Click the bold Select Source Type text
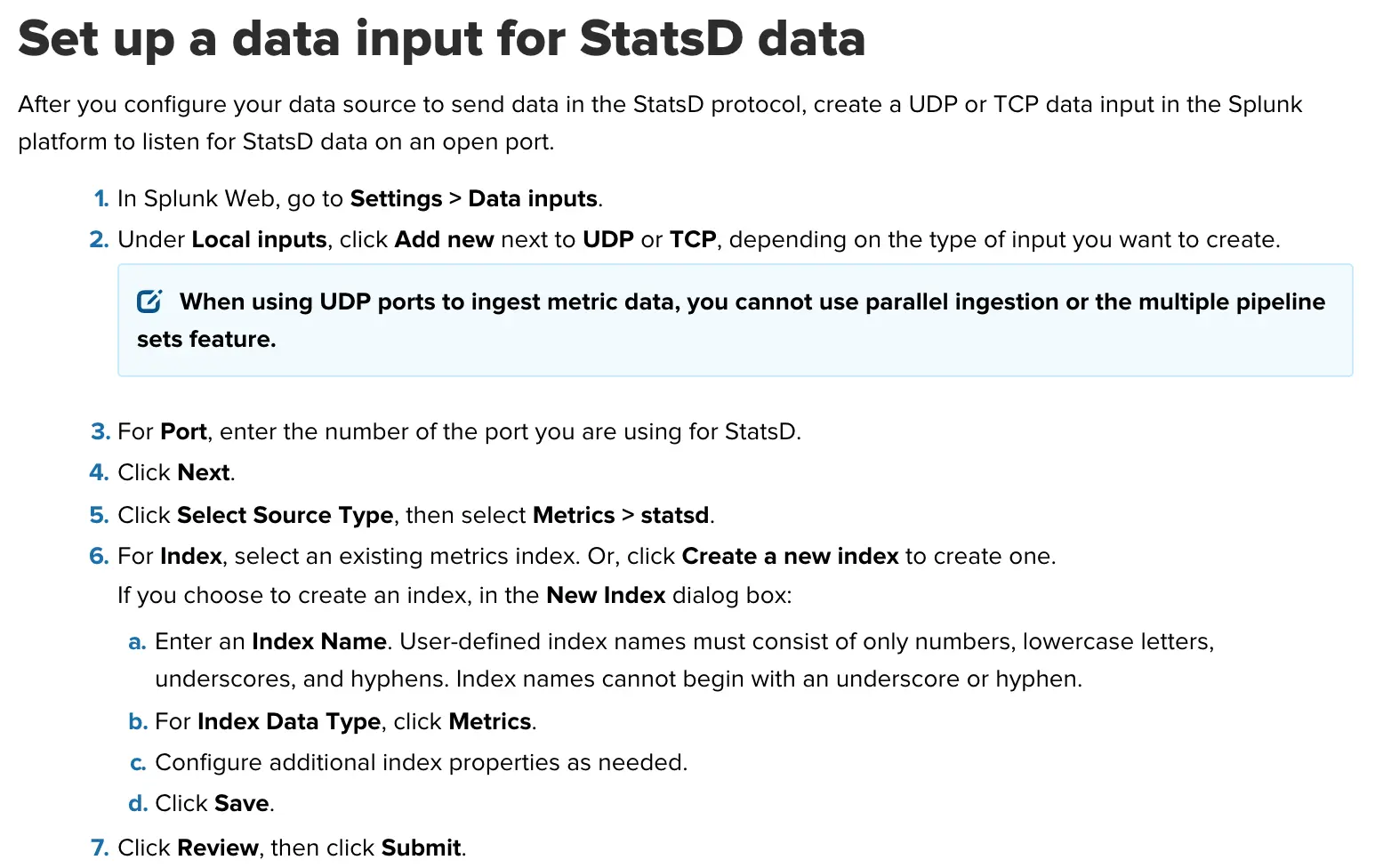Image resolution: width=1375 pixels, height=868 pixels. pos(285,515)
